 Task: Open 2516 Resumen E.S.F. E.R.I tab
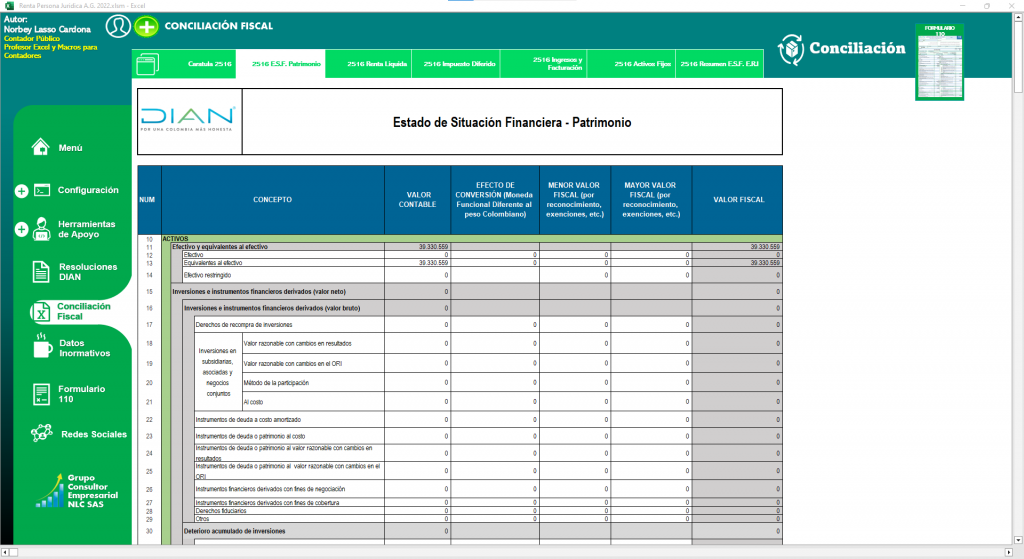click(719, 64)
